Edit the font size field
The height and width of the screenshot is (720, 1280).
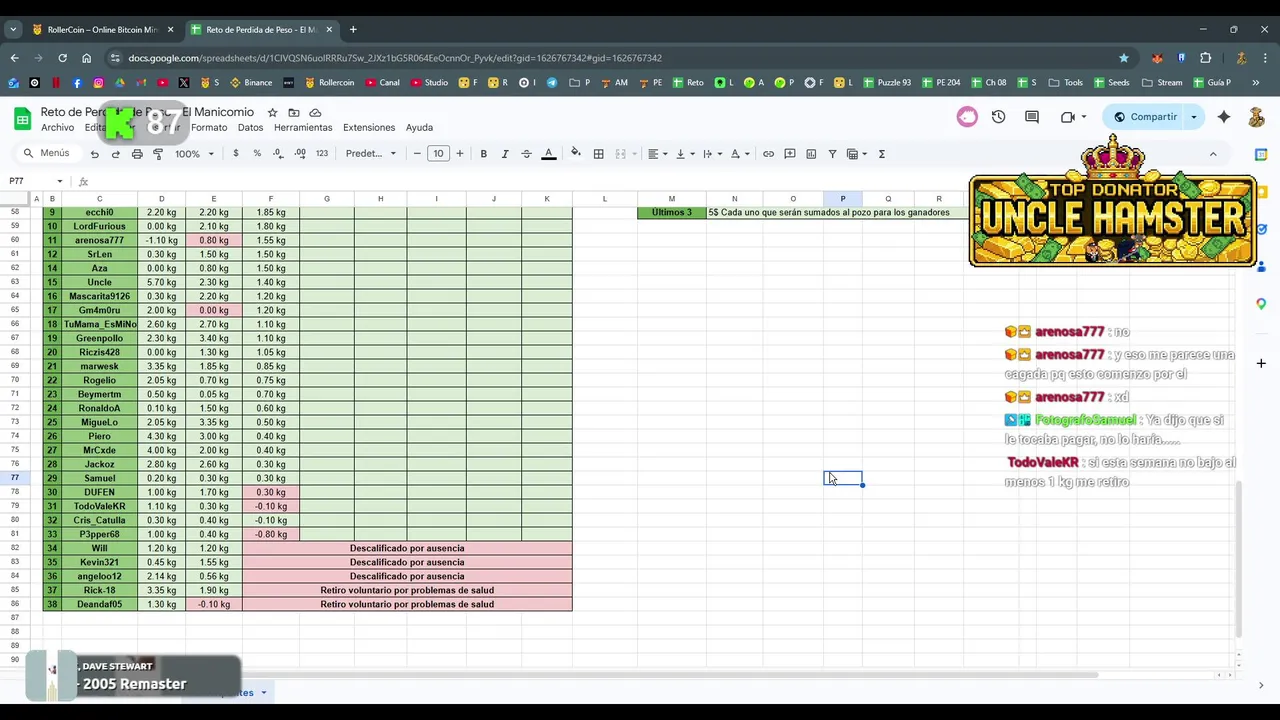coord(438,154)
